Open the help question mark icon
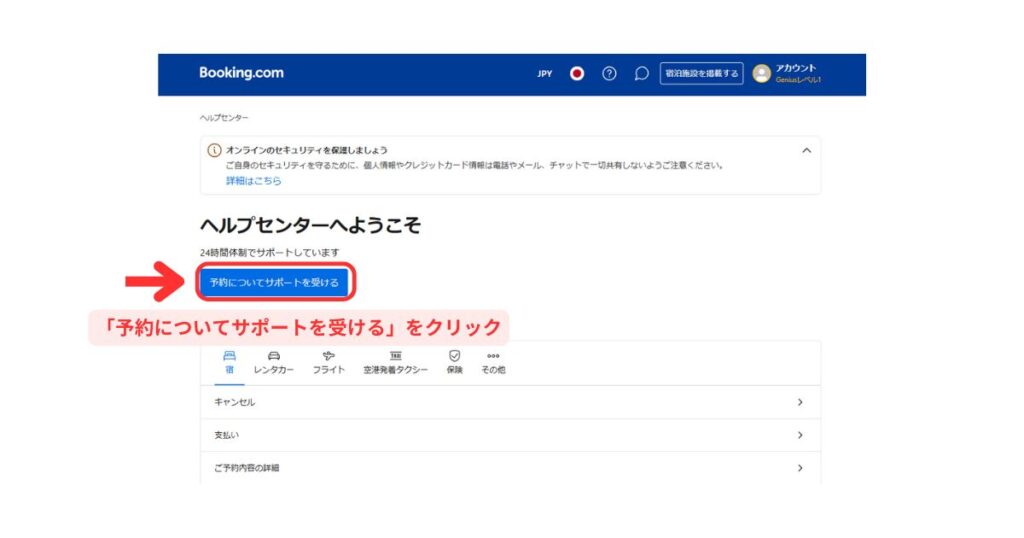Image resolution: width=1024 pixels, height=538 pixels. [x=609, y=74]
